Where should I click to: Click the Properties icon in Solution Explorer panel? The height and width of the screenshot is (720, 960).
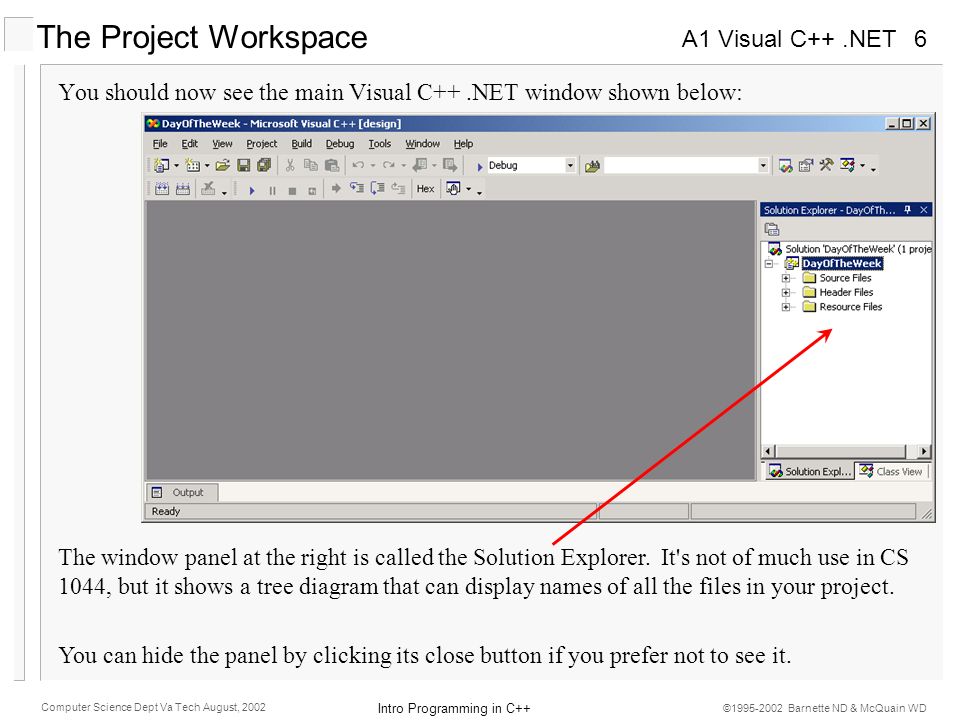tap(772, 230)
